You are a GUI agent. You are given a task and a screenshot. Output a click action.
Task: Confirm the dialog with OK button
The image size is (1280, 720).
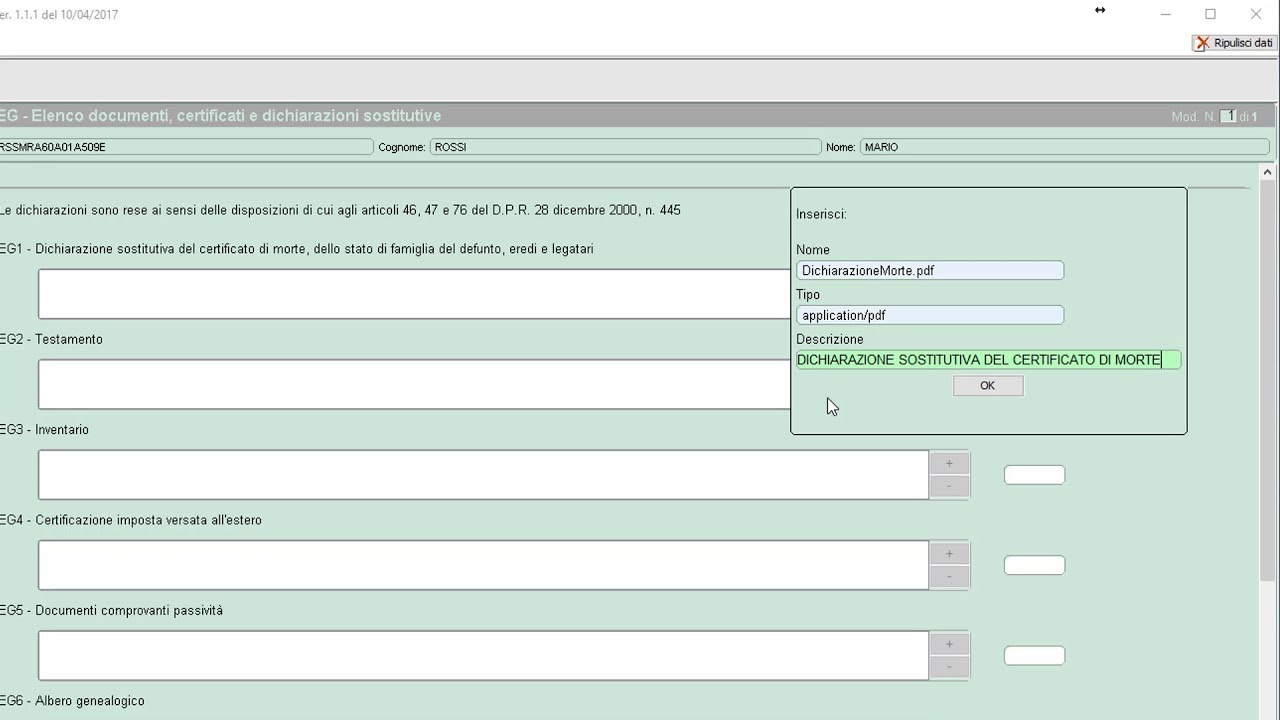(988, 386)
